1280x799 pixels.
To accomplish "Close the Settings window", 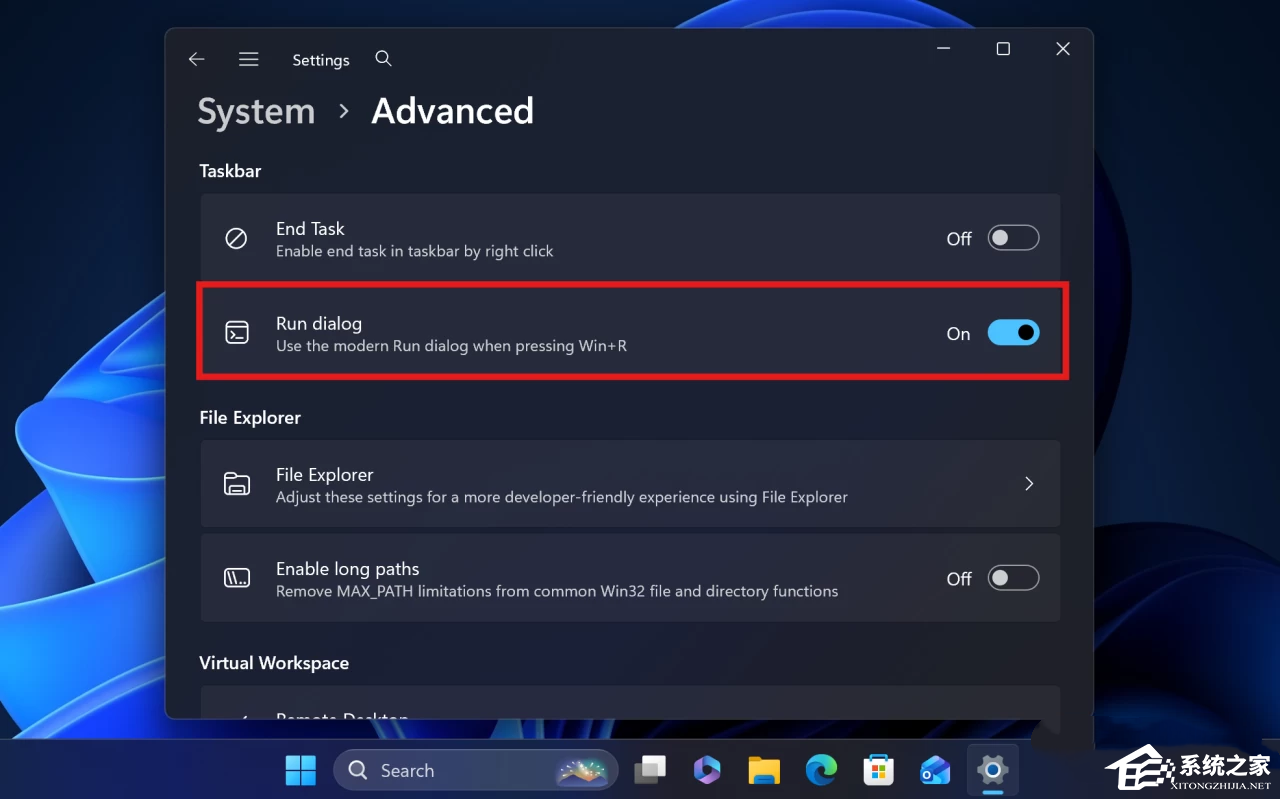I will click(x=1063, y=49).
